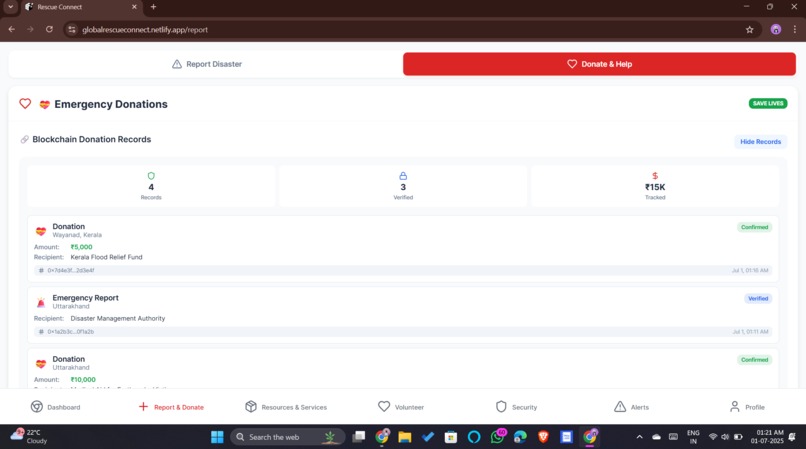Click the browser forward arrow
This screenshot has width=806, height=449.
[30, 29]
